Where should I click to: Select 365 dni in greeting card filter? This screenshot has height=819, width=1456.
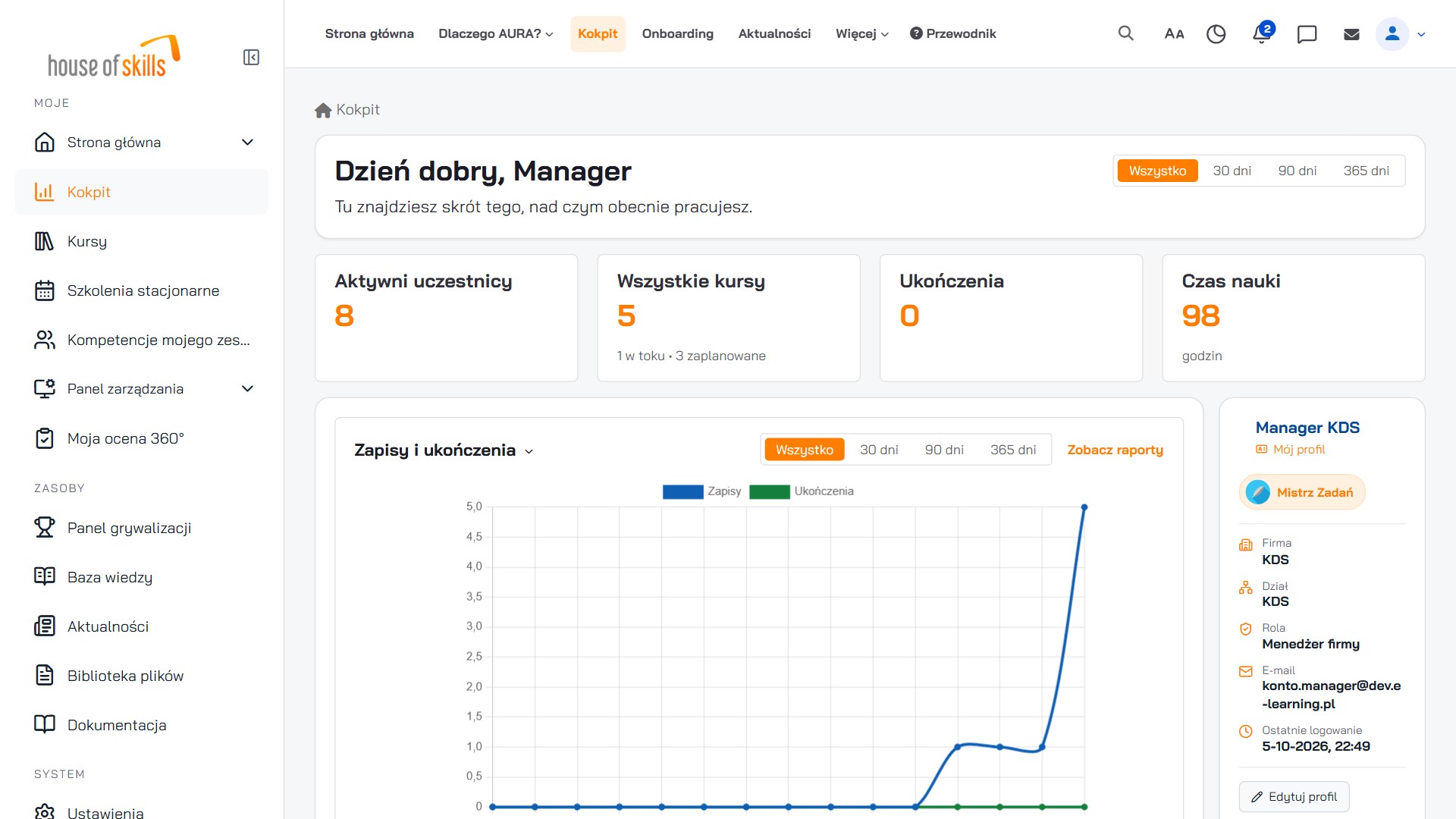tap(1366, 171)
